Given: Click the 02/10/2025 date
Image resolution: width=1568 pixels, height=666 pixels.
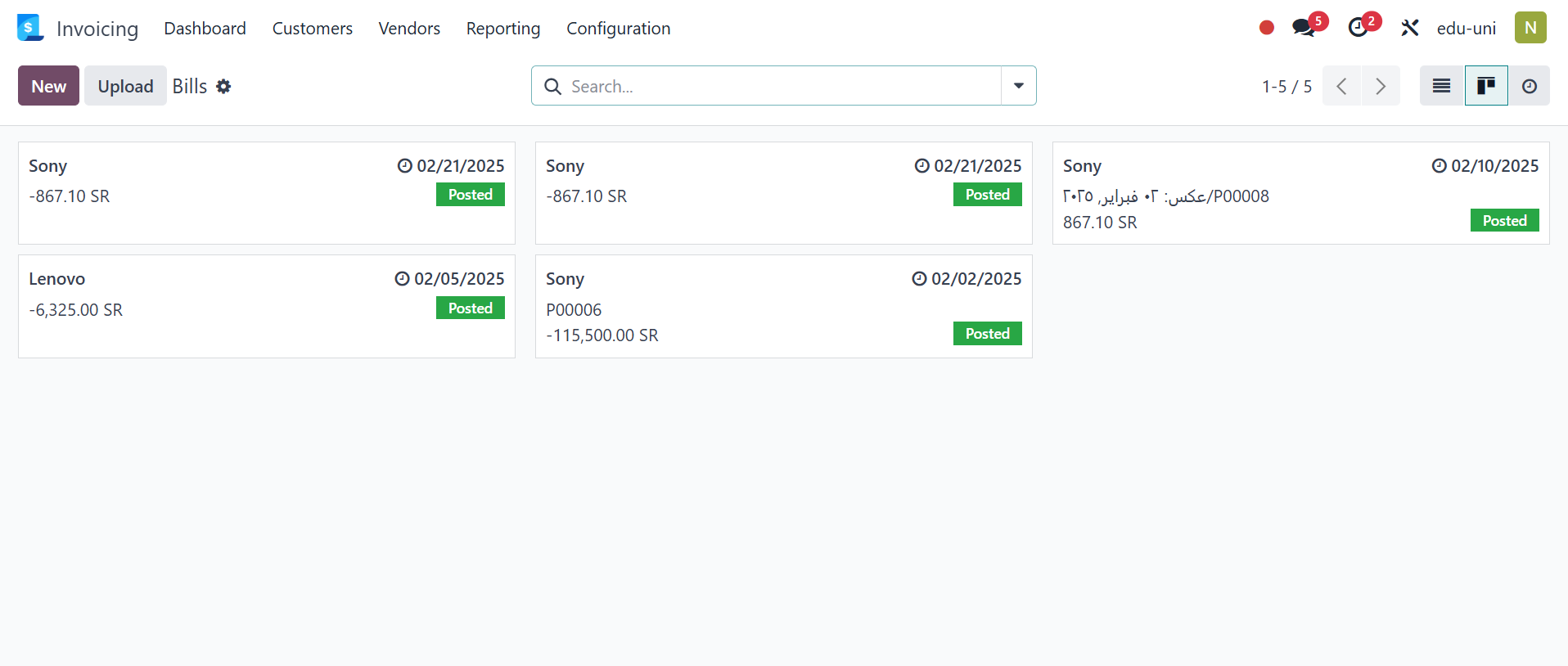Looking at the screenshot, I should [1495, 166].
